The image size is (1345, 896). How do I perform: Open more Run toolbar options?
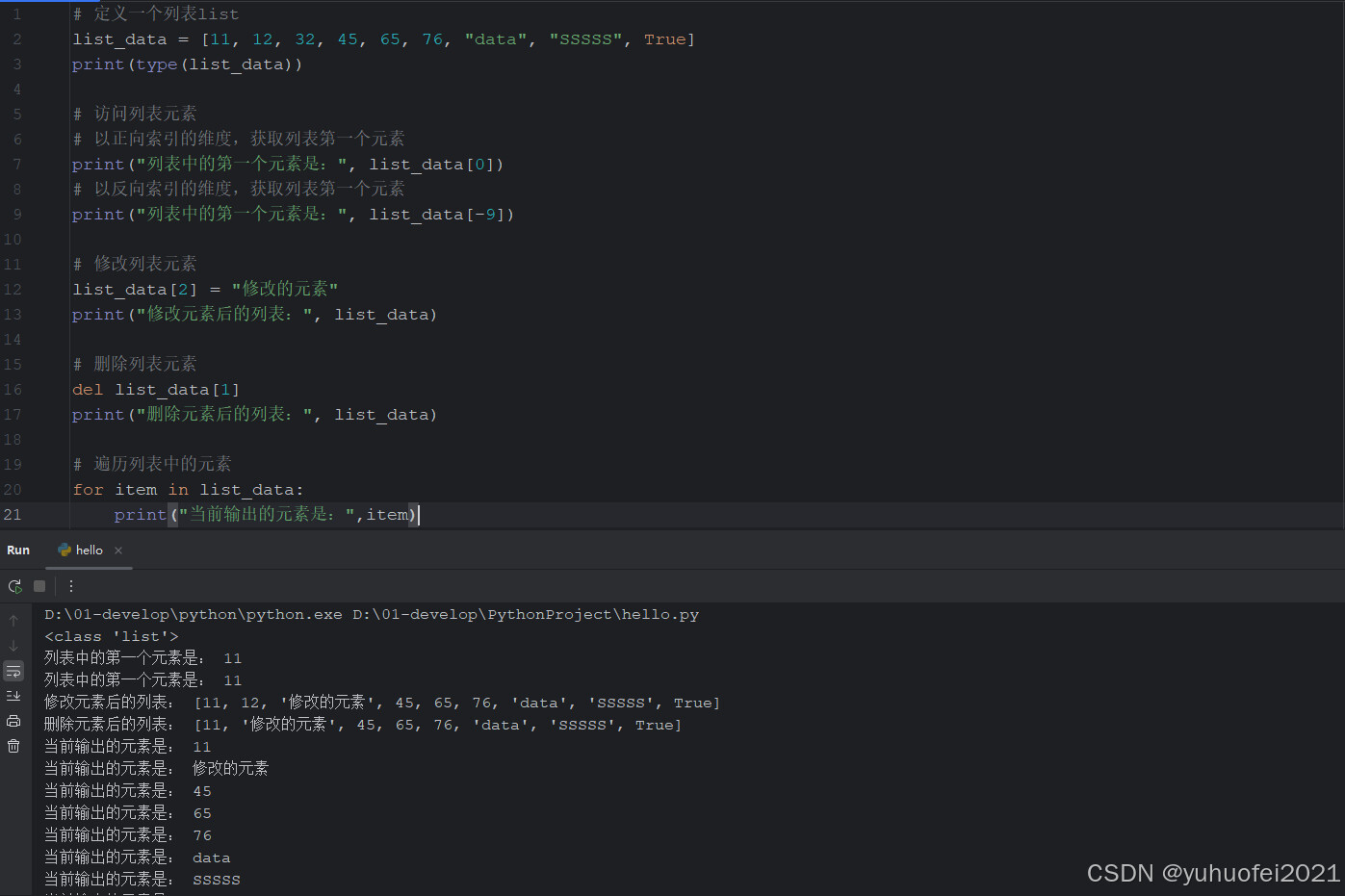[x=70, y=586]
